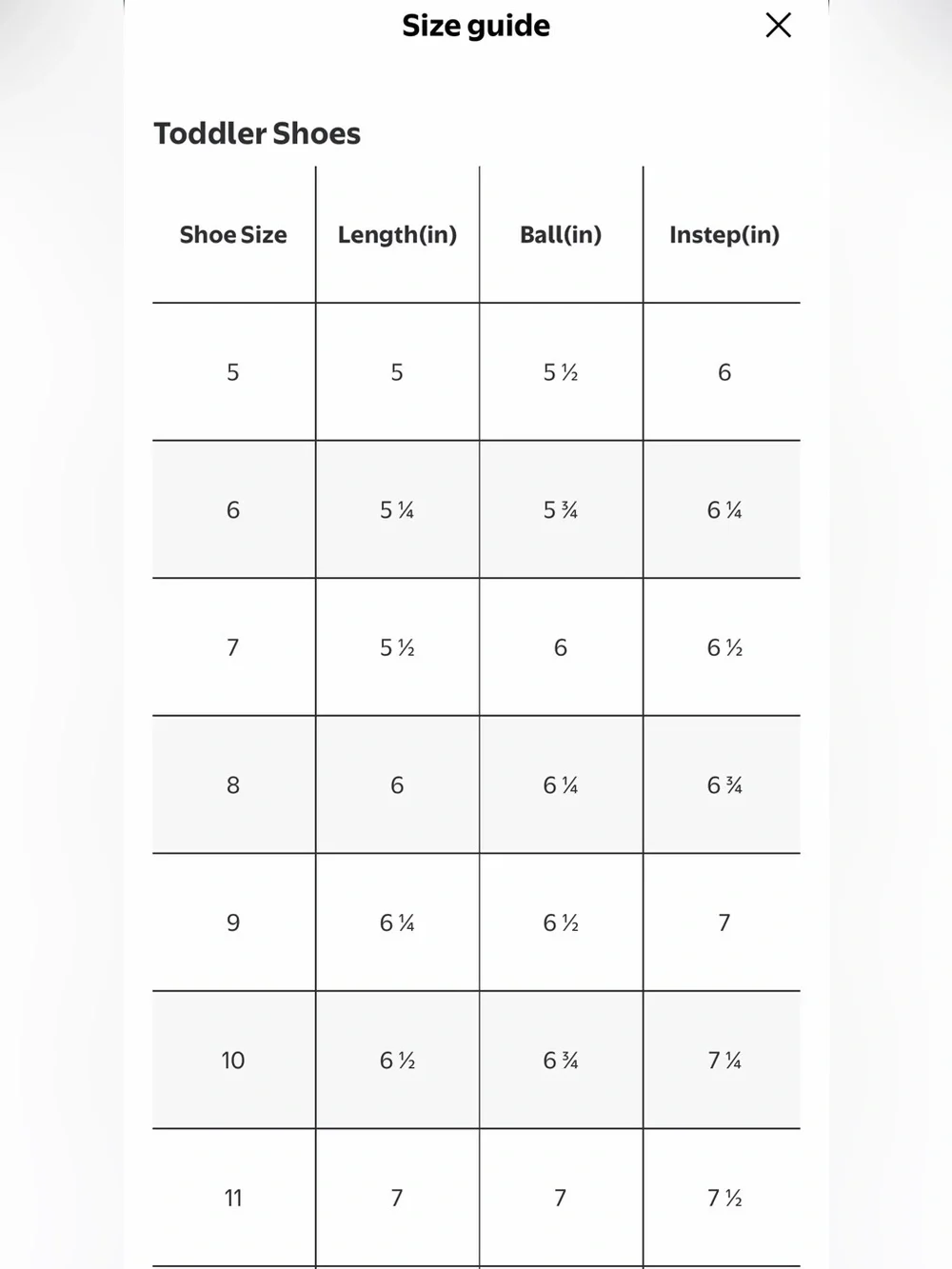Select shoe size 8 row cell

[233, 785]
